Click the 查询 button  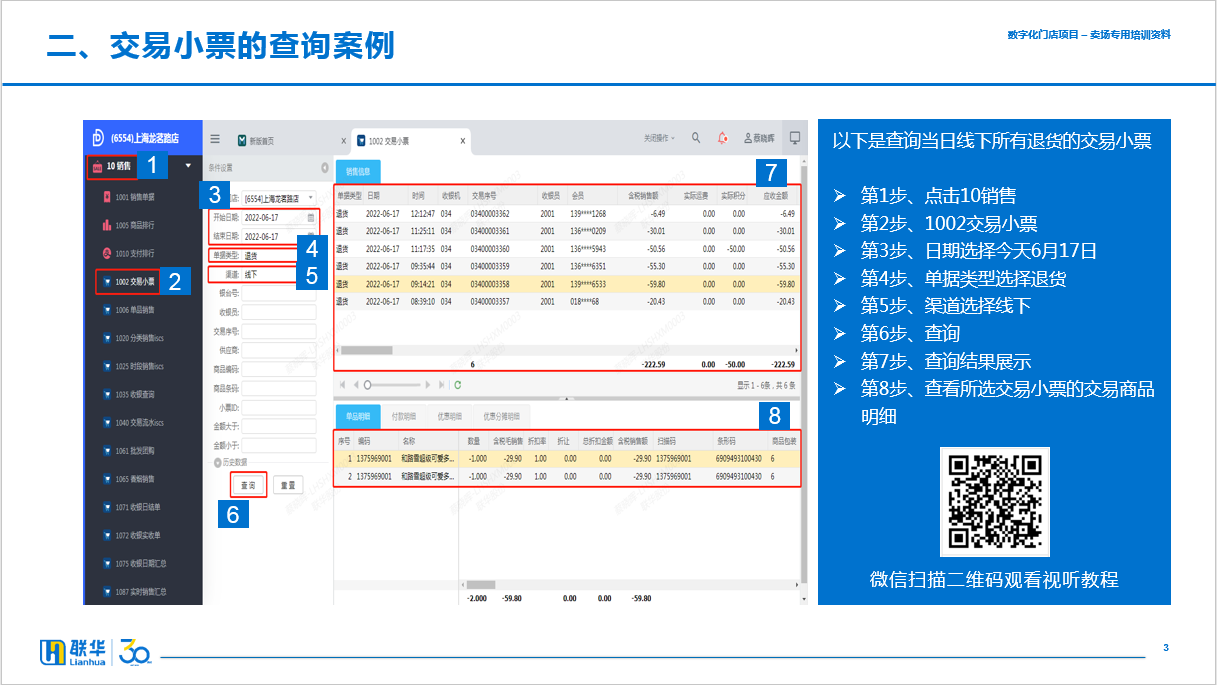pyautogui.click(x=249, y=485)
